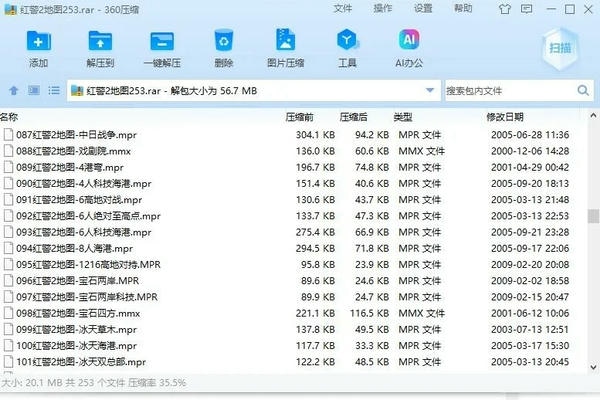Viewport: 600px width, 400px height.
Task: Select file 096红警2地图-宝石两岸.MPR
Action: [77, 281]
